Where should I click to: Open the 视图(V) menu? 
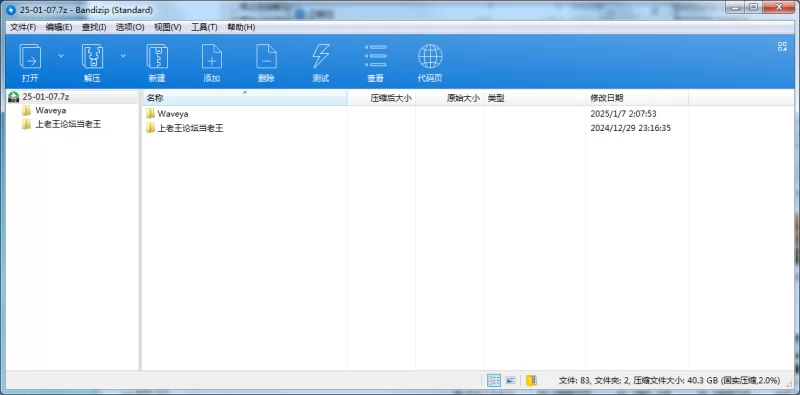[x=168, y=27]
